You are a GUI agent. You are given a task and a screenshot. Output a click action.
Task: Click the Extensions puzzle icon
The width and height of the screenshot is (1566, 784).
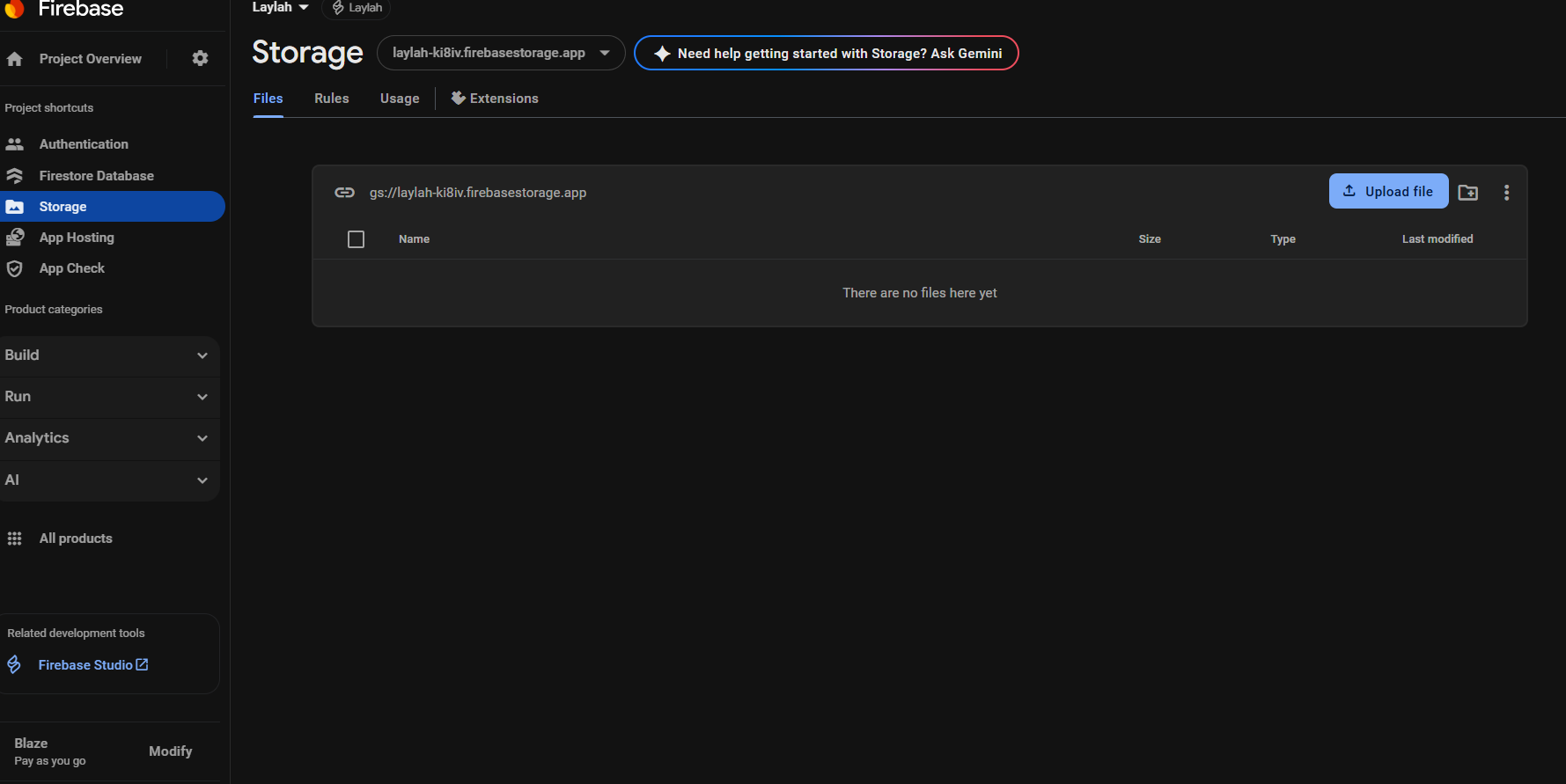point(459,98)
